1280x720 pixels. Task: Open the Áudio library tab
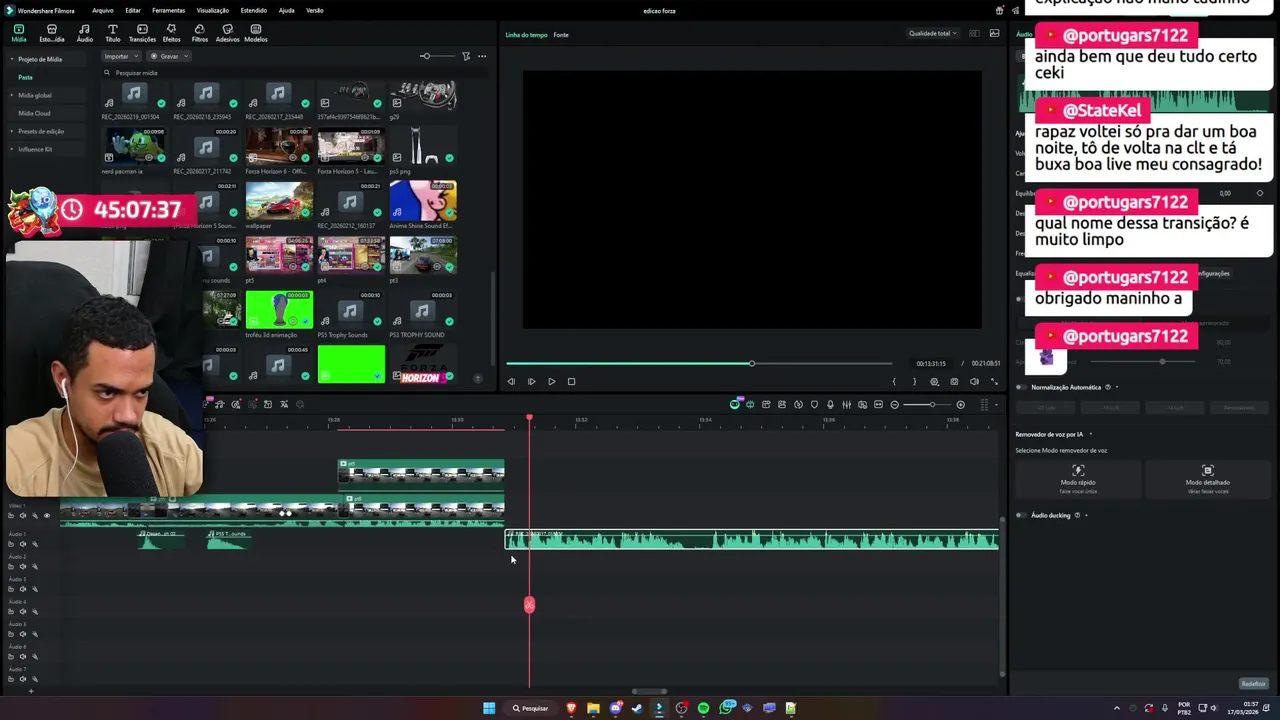point(84,33)
